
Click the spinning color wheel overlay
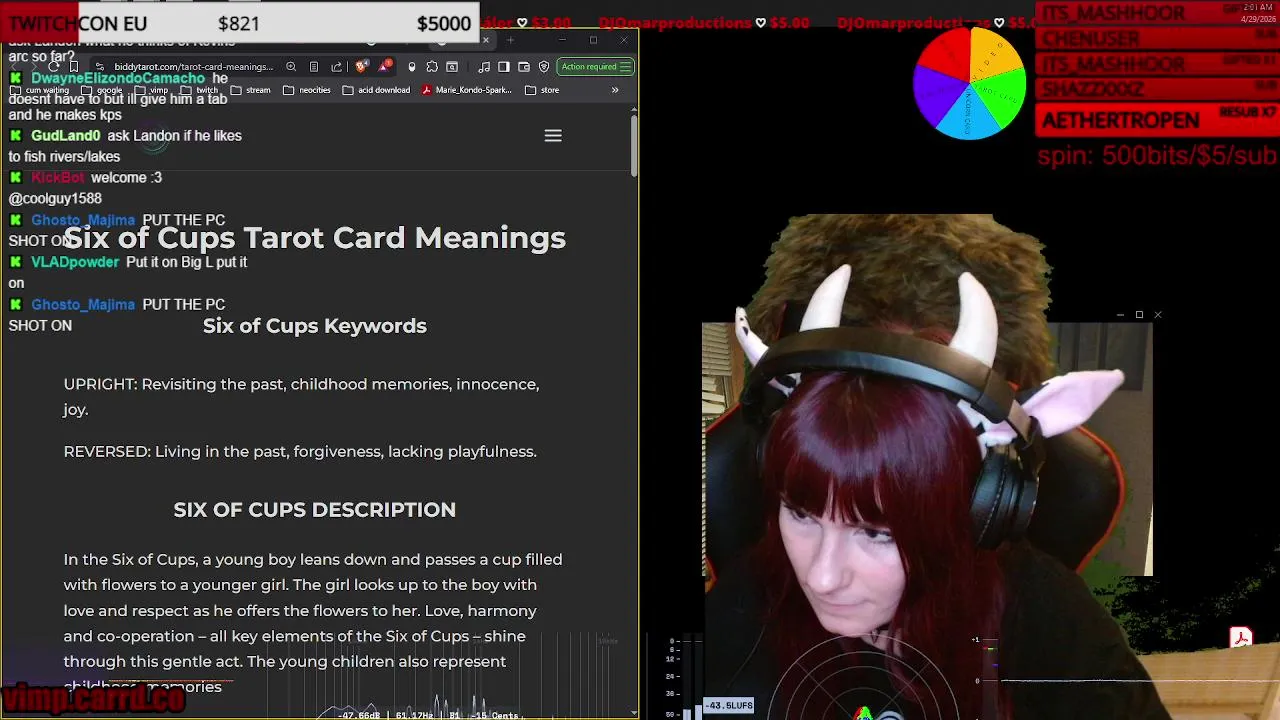point(969,83)
